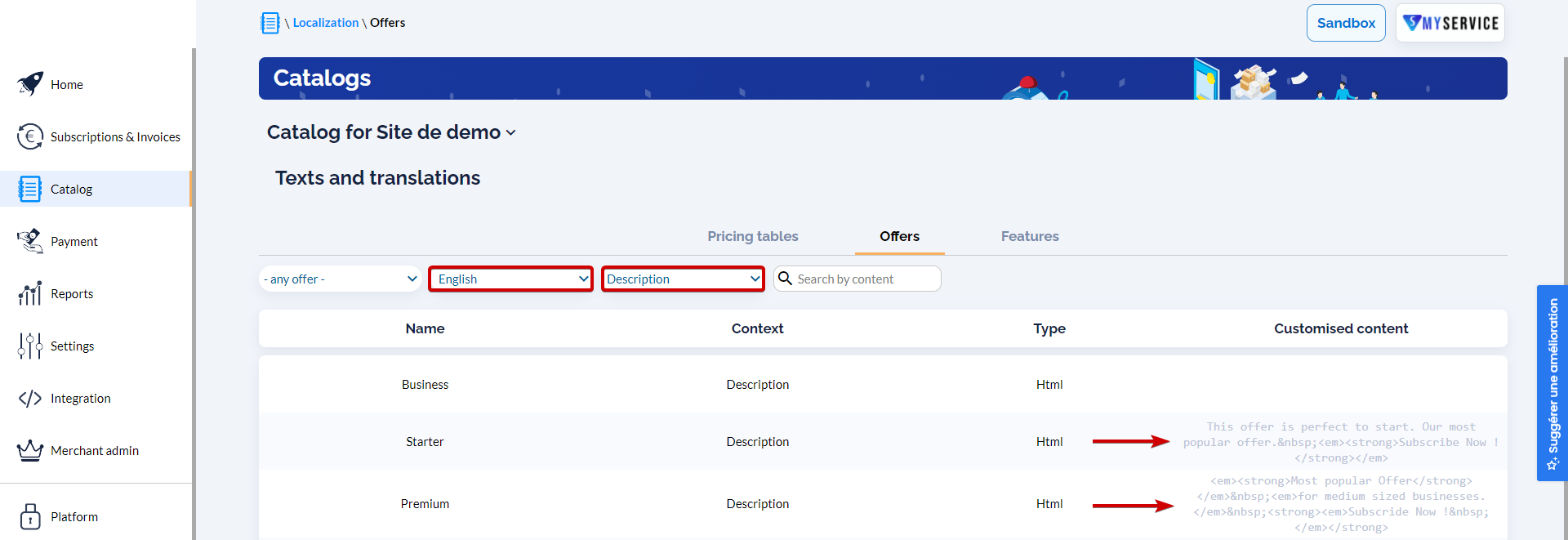Image resolution: width=1568 pixels, height=540 pixels.
Task: Click the search magnifier icon
Action: [x=786, y=279]
